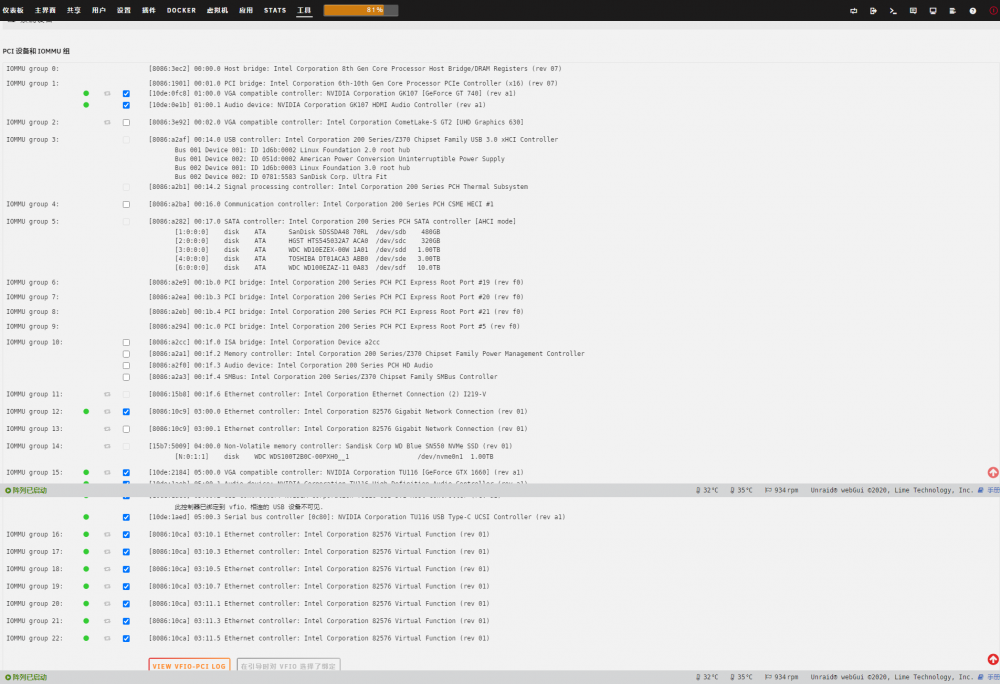Open the 设置 settings tab

124,10
